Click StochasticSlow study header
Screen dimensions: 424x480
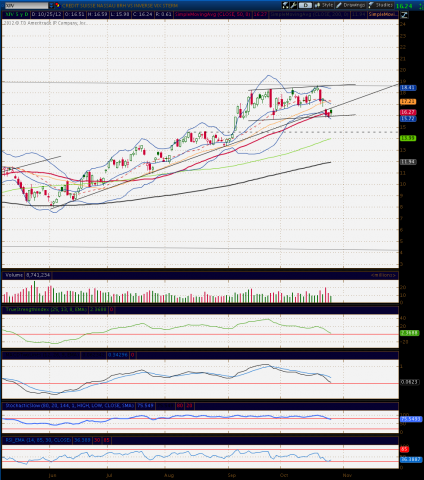click(69, 406)
